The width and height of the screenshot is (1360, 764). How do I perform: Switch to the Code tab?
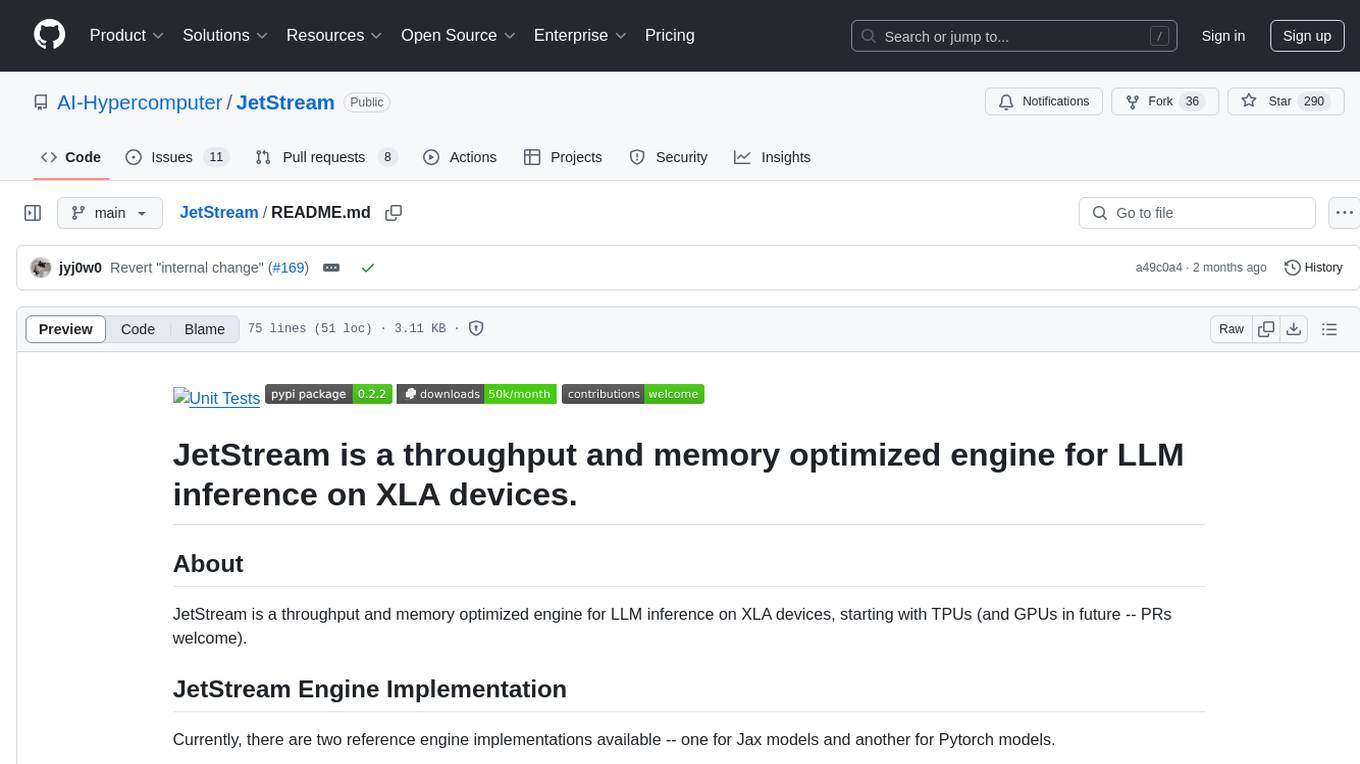(71, 157)
